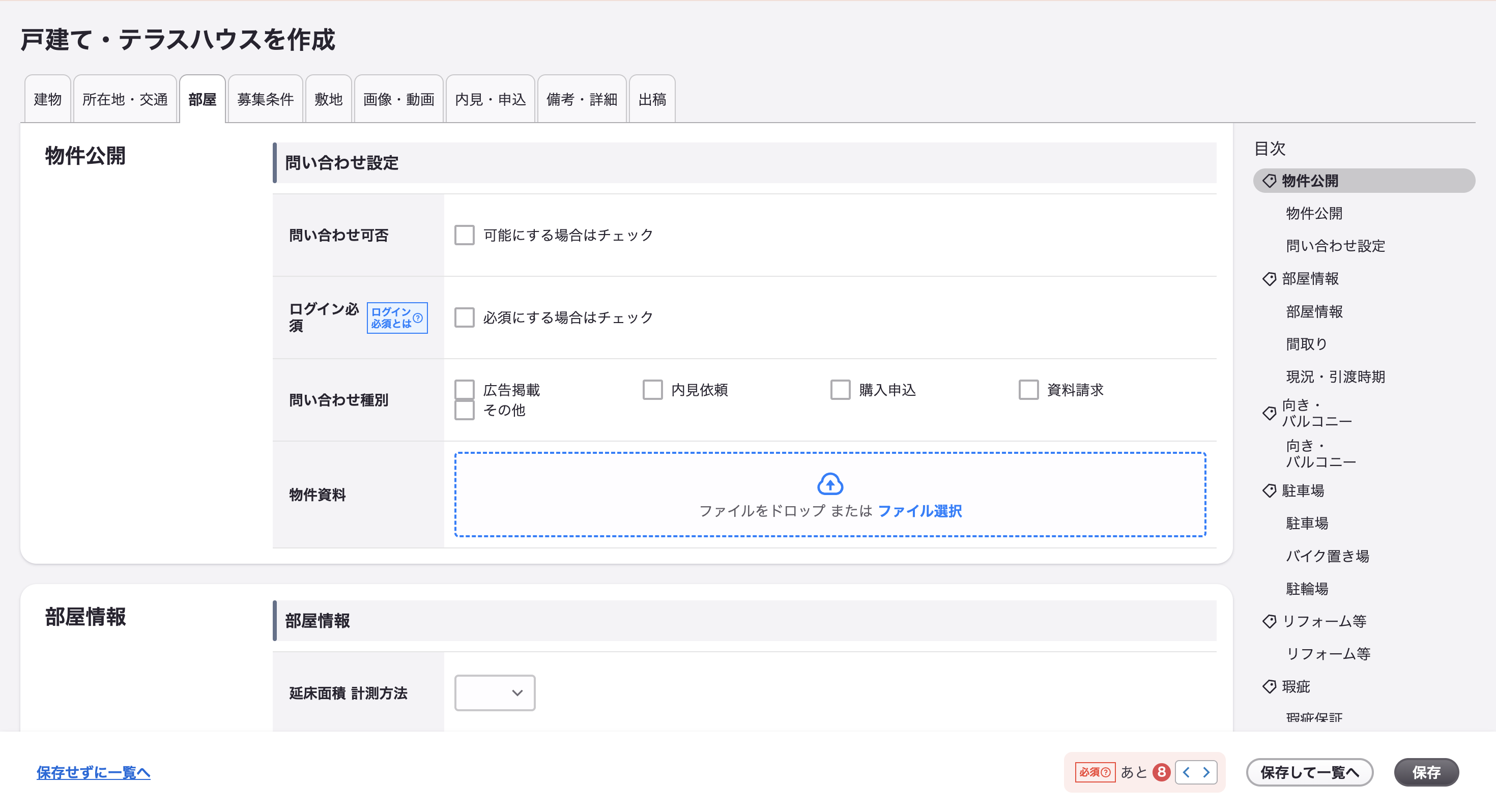Open the 延床面積 計測方法 dropdown
The width and height of the screenshot is (1496, 812).
(x=494, y=692)
